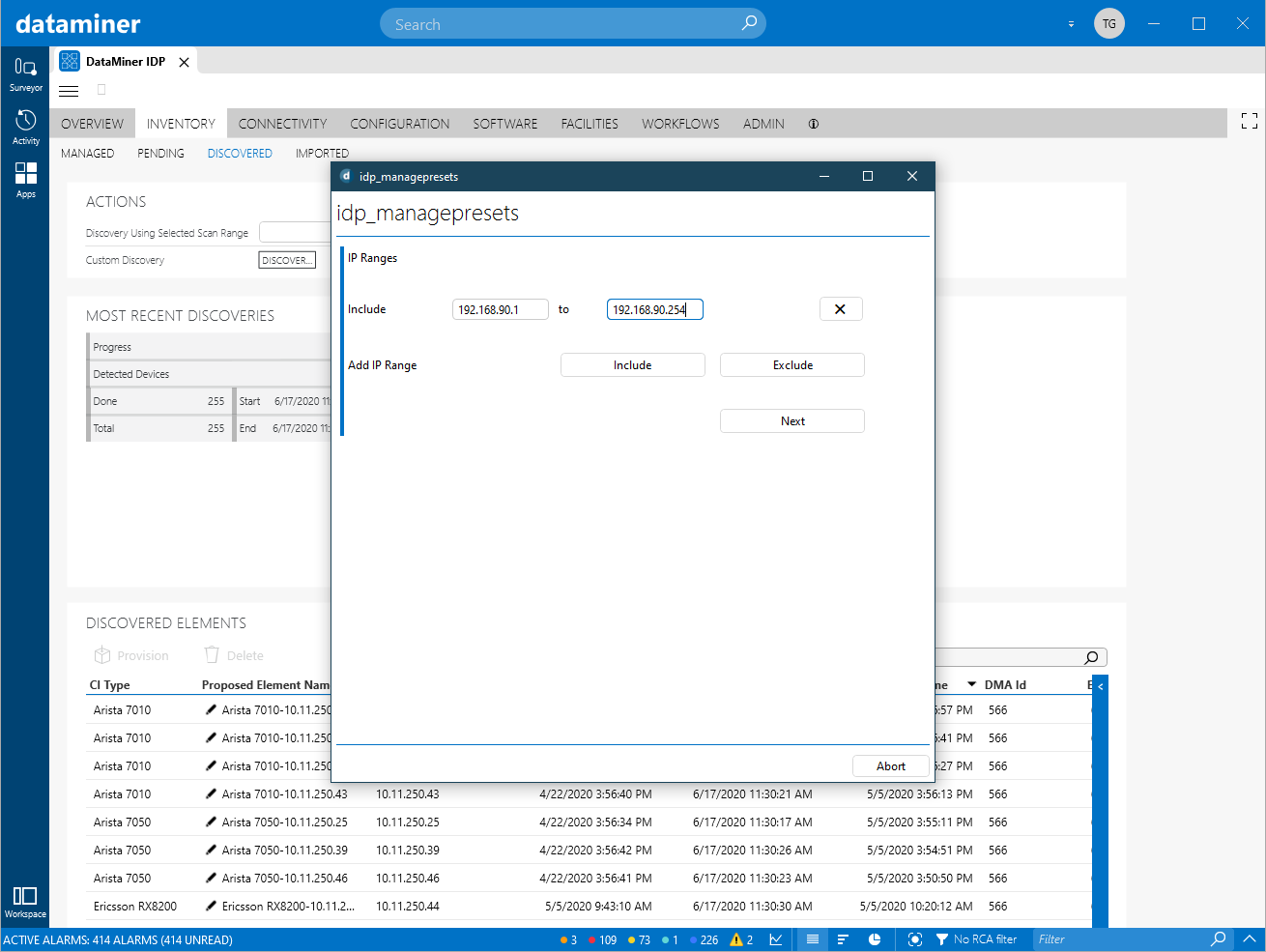Toggle full screen view icon
This screenshot has height=952, width=1266.
click(x=1250, y=121)
